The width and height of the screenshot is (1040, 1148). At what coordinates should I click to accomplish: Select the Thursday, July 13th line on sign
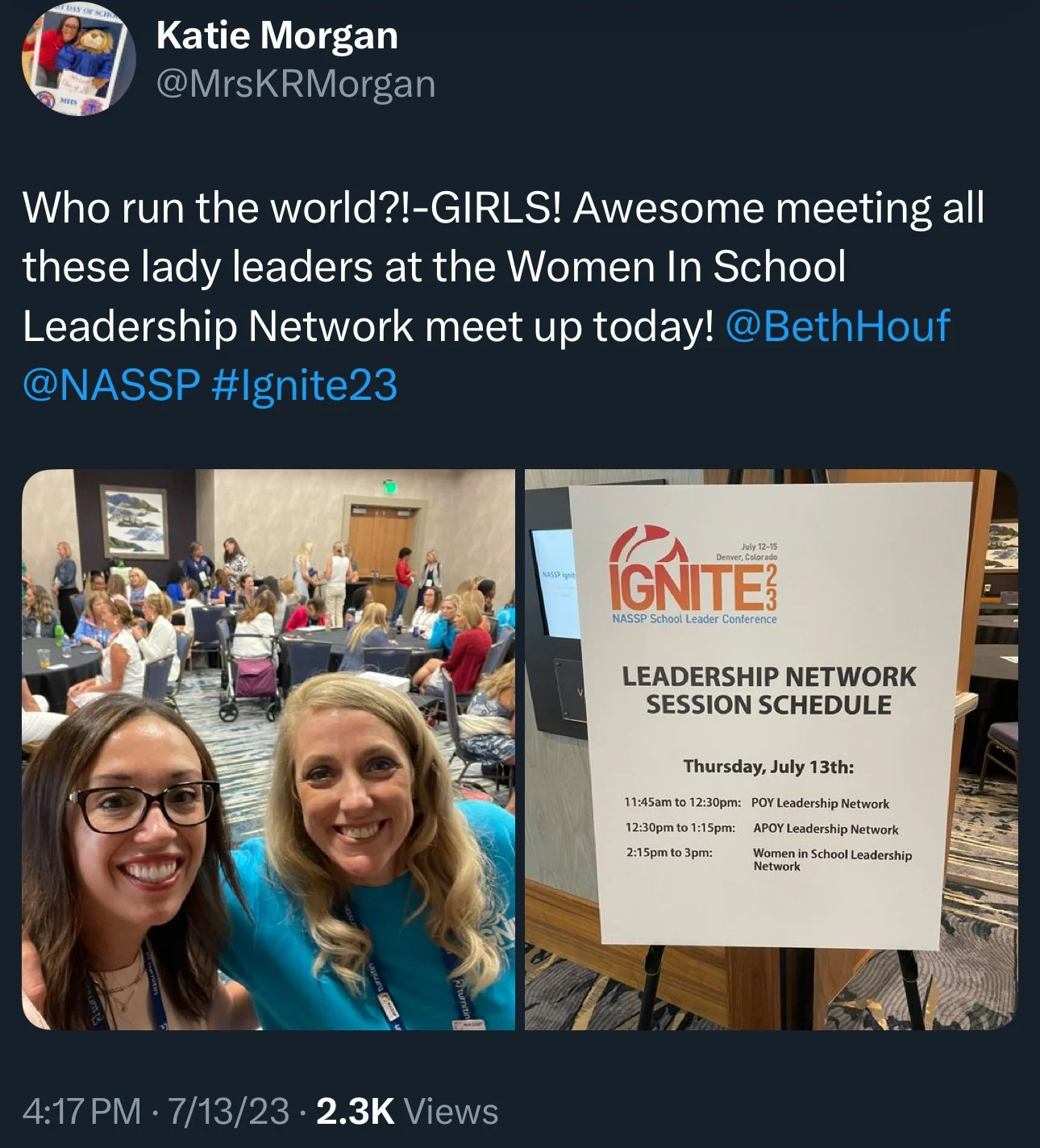tap(768, 766)
